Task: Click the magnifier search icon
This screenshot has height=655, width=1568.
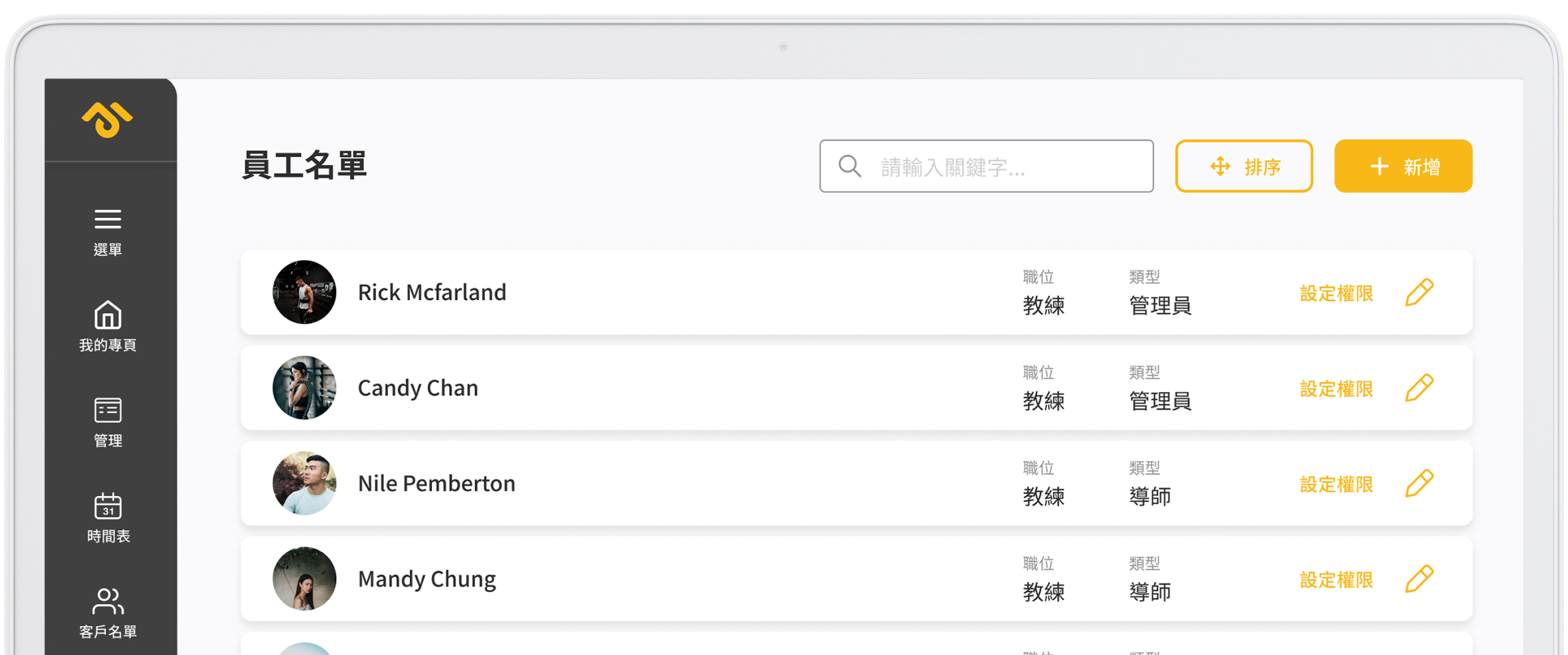Action: coord(850,167)
